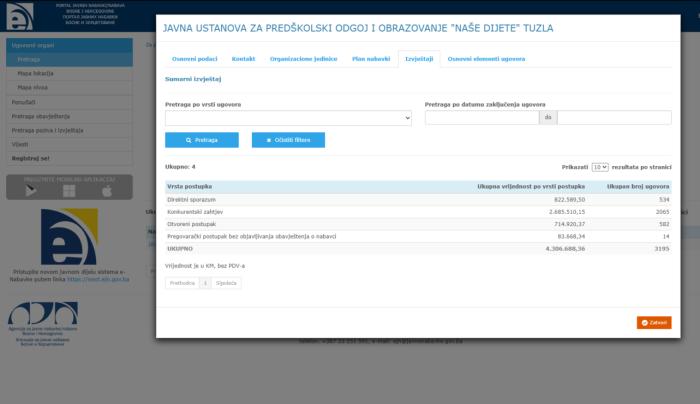Screen dimensions: 700x404
Task: Open Pretraga obavještenja sidebar item
Action: coord(69,116)
